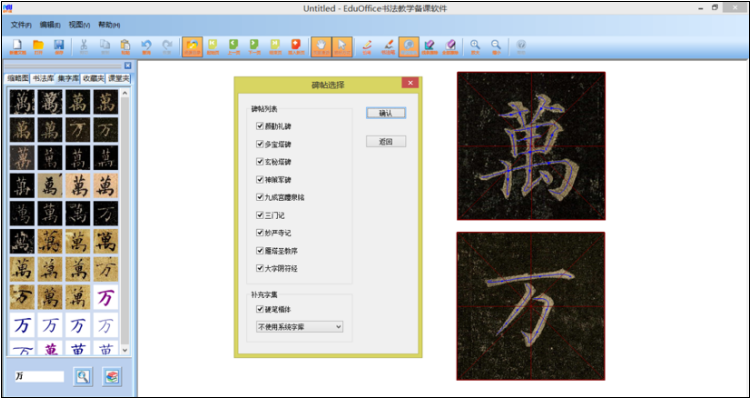Open the 不使用系统字库 dropdown
Screen dimensions: 751x399
pyautogui.click(x=300, y=327)
